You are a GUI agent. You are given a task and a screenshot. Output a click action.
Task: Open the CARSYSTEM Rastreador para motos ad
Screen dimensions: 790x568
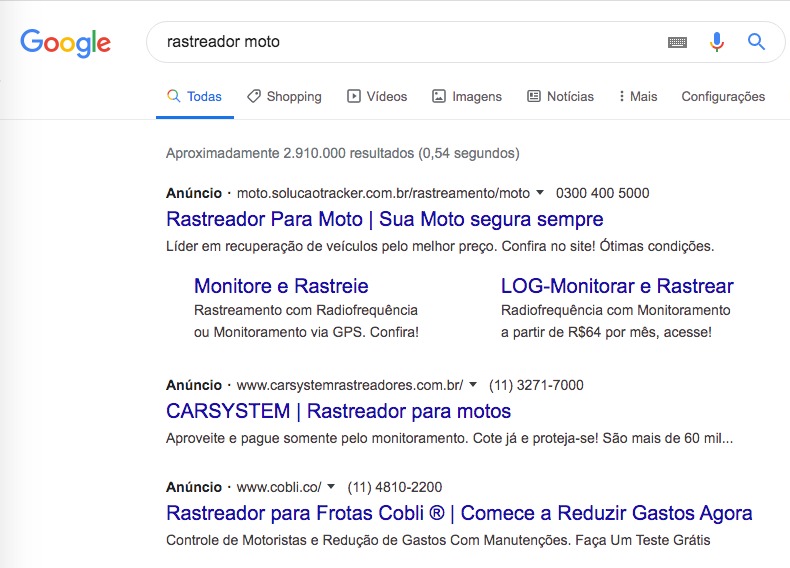(338, 411)
